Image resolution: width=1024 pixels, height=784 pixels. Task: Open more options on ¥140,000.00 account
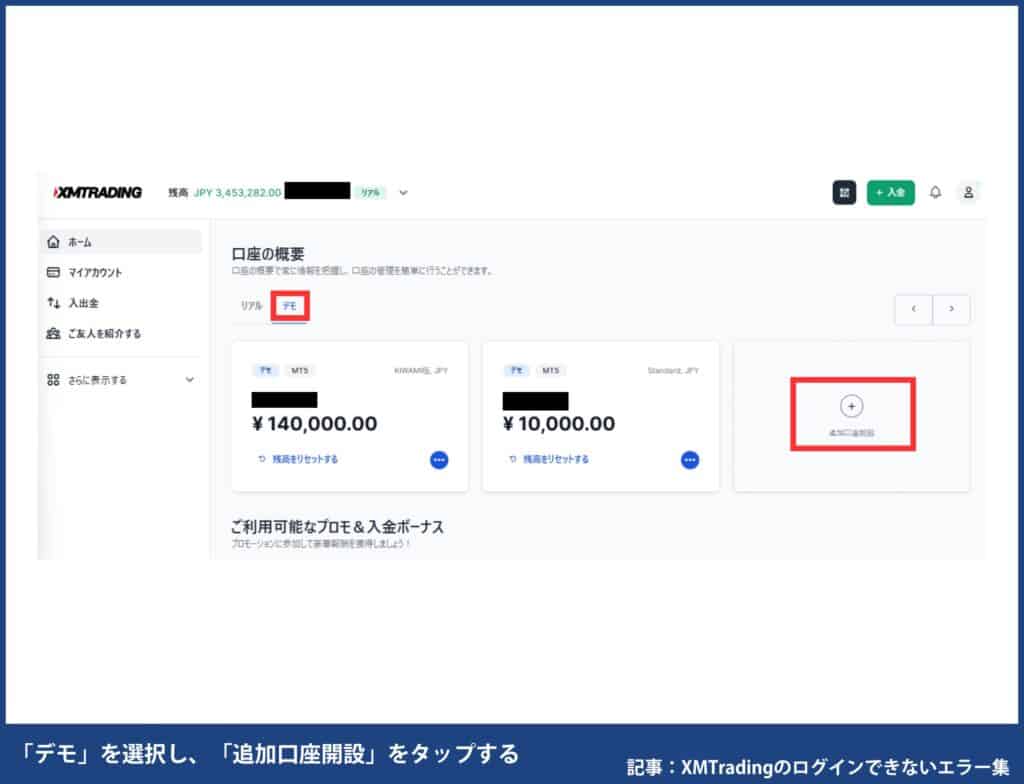[x=439, y=460]
